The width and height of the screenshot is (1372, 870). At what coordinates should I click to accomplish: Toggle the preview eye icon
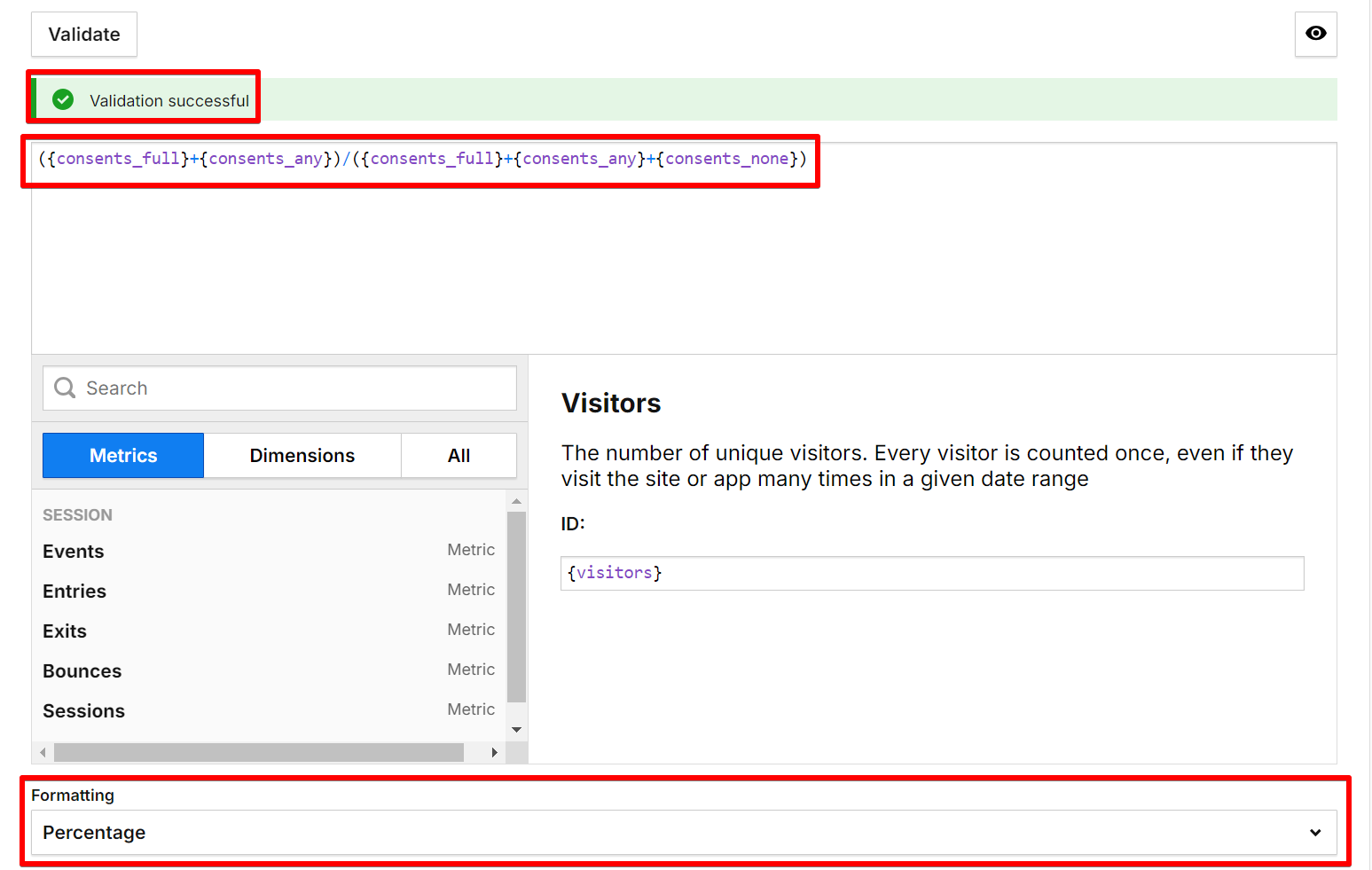tap(1315, 34)
